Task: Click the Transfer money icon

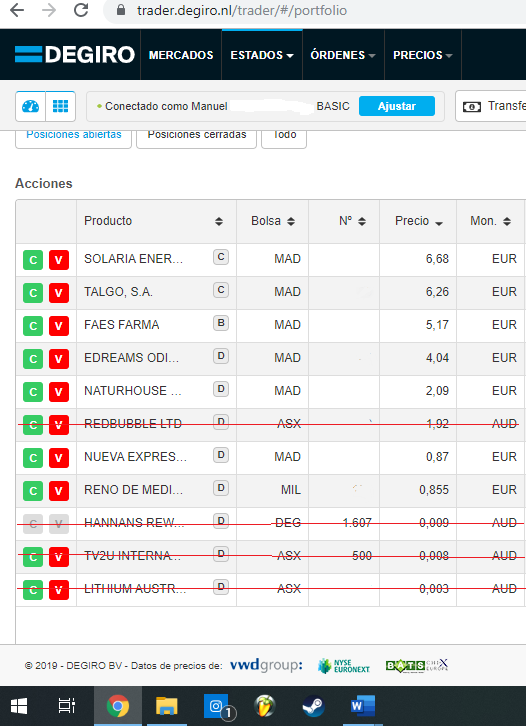Action: point(472,106)
